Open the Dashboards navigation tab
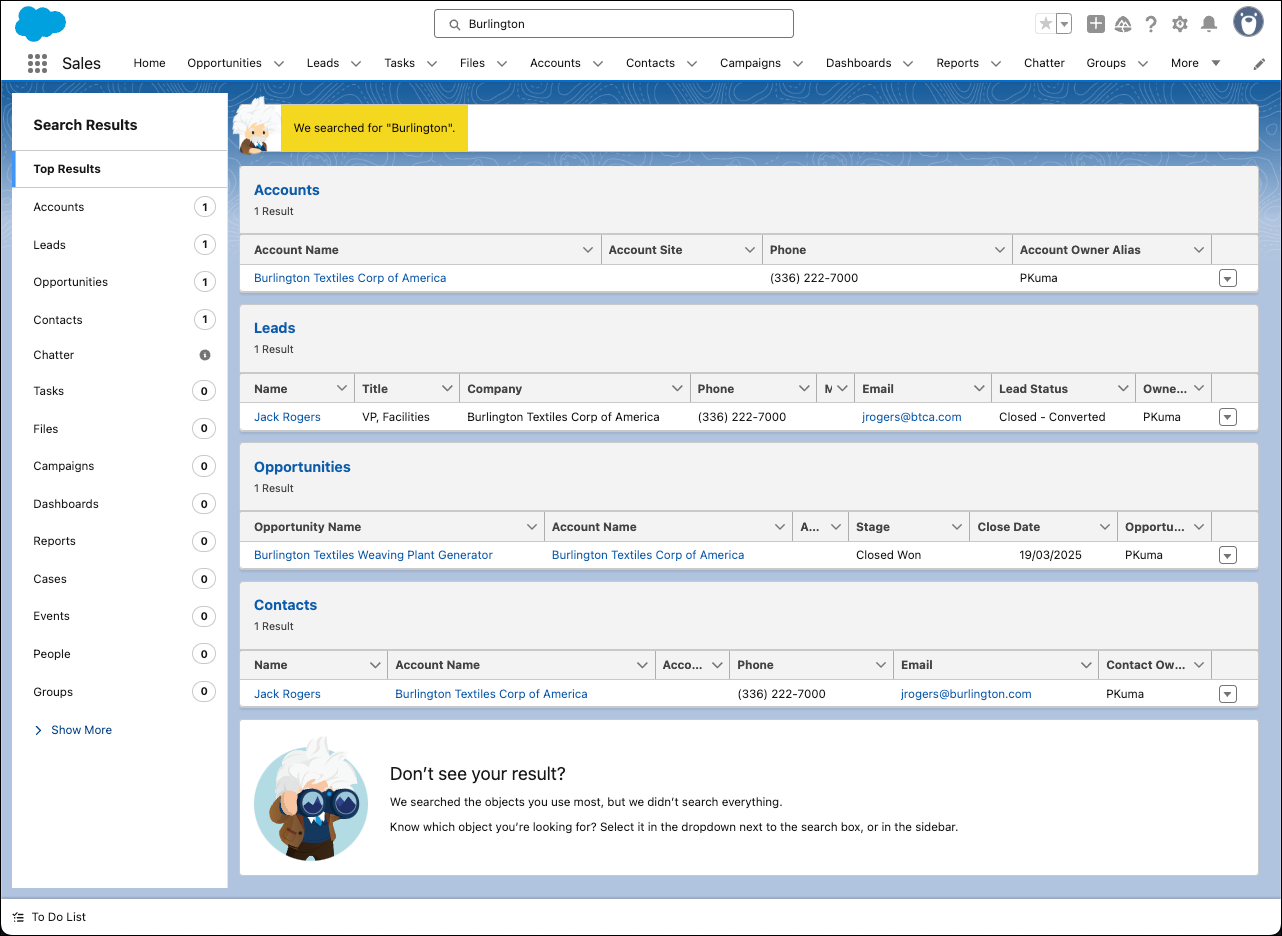The width and height of the screenshot is (1282, 936). pyautogui.click(x=858, y=63)
